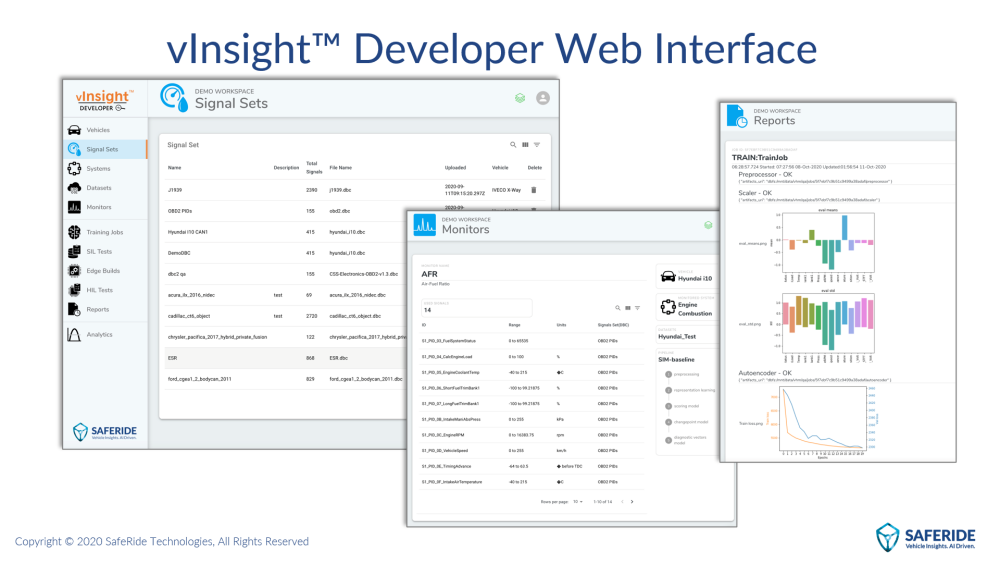The width and height of the screenshot is (1000, 563).
Task: Select the J1939 signal set name
Action: pyautogui.click(x=175, y=190)
